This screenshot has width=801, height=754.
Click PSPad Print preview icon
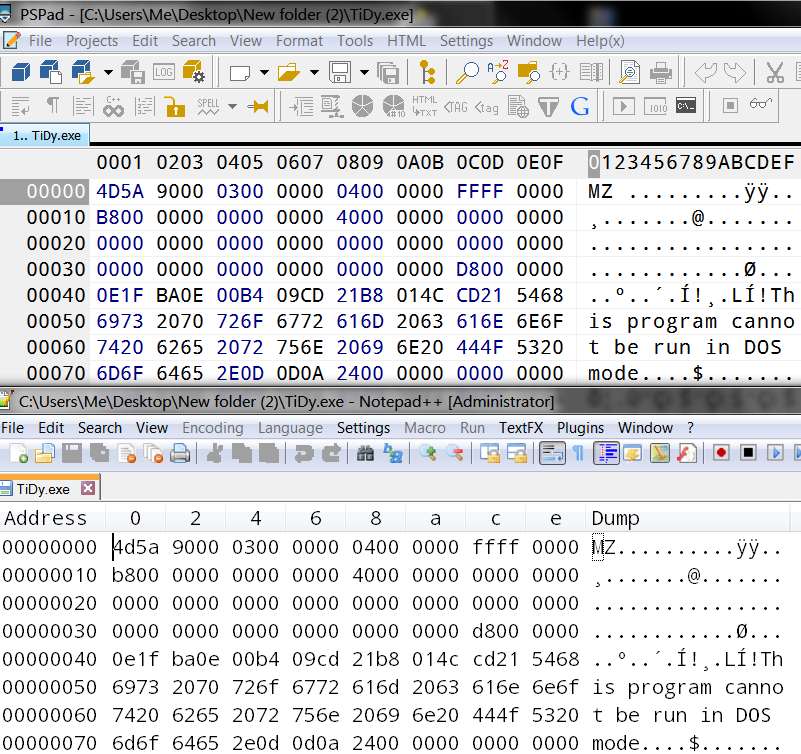(629, 72)
